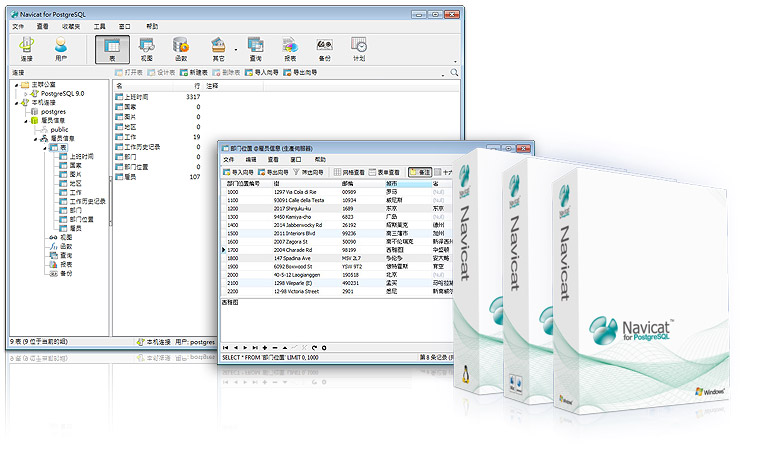
Task: Toggle the 备注 (Memo) pane button
Action: coord(420,172)
